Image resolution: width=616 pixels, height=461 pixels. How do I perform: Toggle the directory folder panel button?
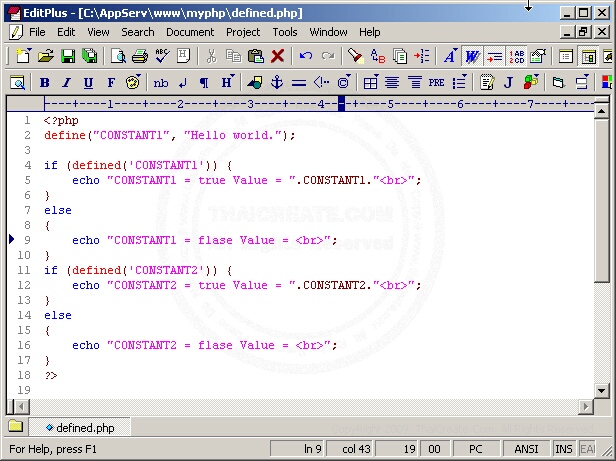(15, 427)
